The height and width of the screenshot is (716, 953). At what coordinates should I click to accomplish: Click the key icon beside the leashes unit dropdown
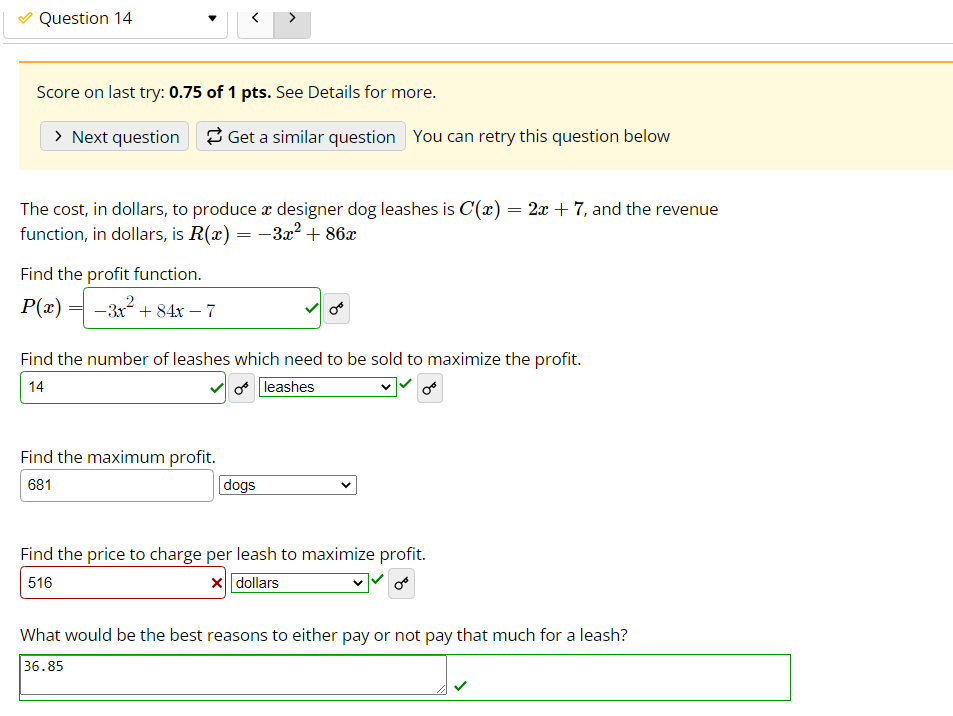pos(429,388)
